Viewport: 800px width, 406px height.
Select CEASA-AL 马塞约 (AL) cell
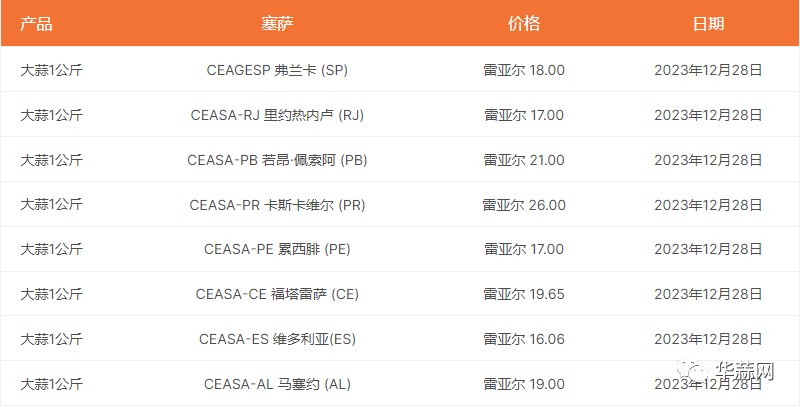[277, 384]
